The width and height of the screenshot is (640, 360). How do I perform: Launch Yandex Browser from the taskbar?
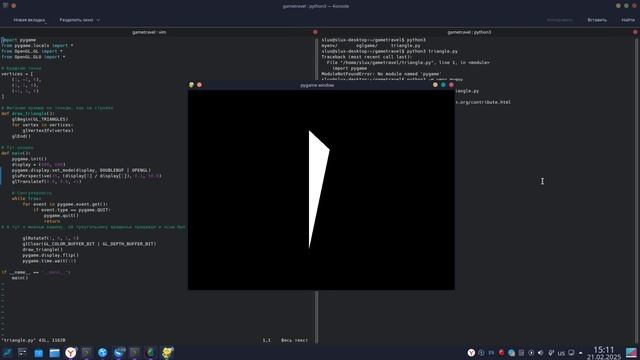tap(71, 353)
